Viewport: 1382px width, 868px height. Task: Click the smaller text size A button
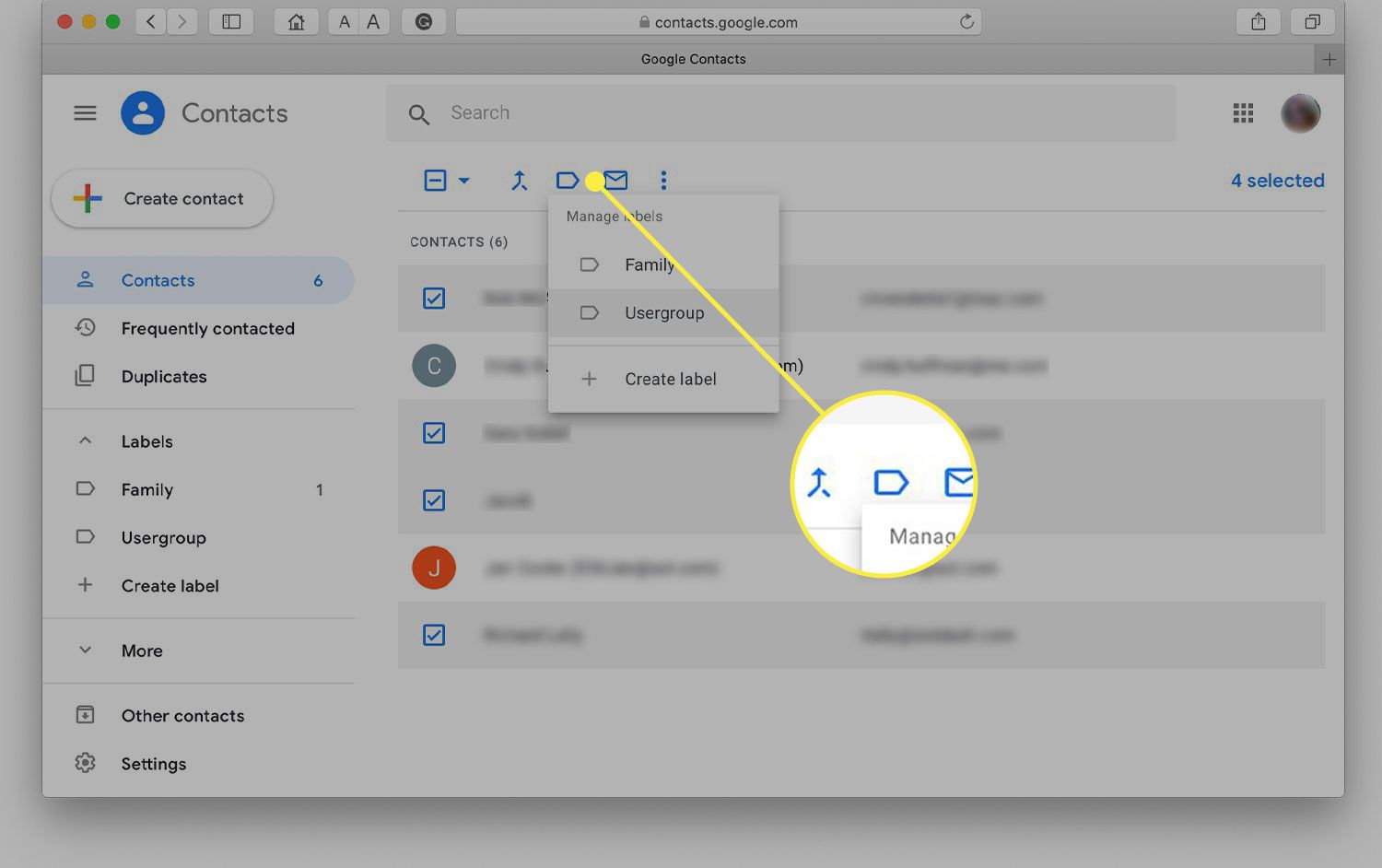[345, 21]
